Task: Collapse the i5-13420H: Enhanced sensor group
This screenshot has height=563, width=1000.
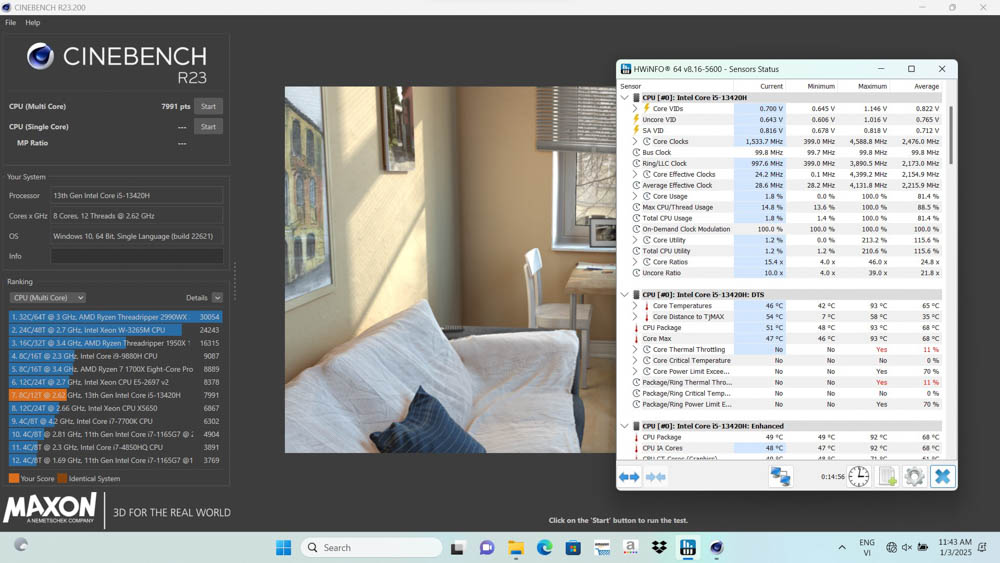Action: tap(624, 426)
